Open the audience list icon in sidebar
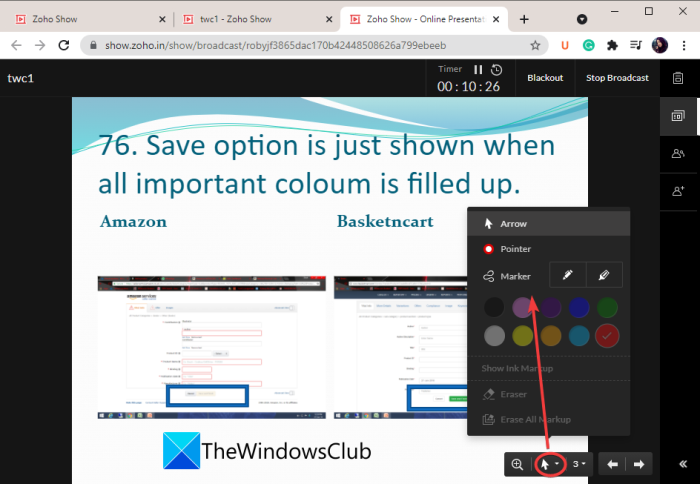The image size is (700, 484). click(678, 154)
